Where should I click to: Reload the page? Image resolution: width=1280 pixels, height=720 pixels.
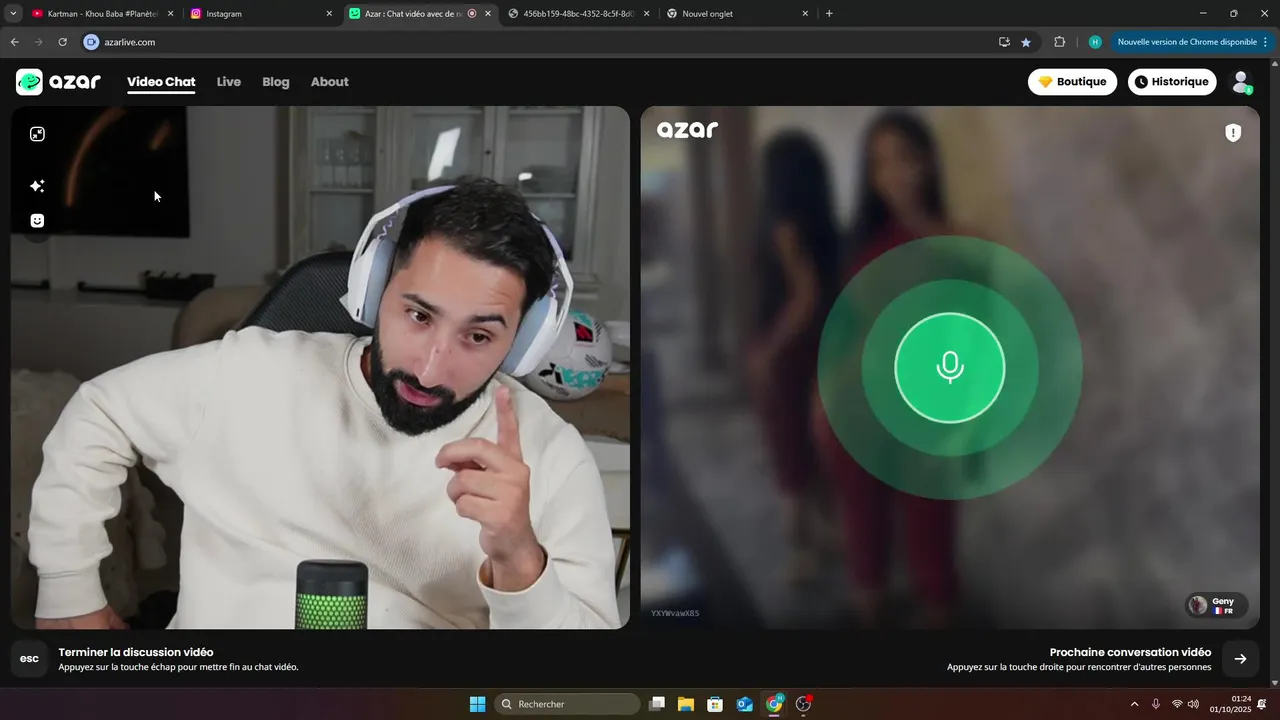point(62,42)
